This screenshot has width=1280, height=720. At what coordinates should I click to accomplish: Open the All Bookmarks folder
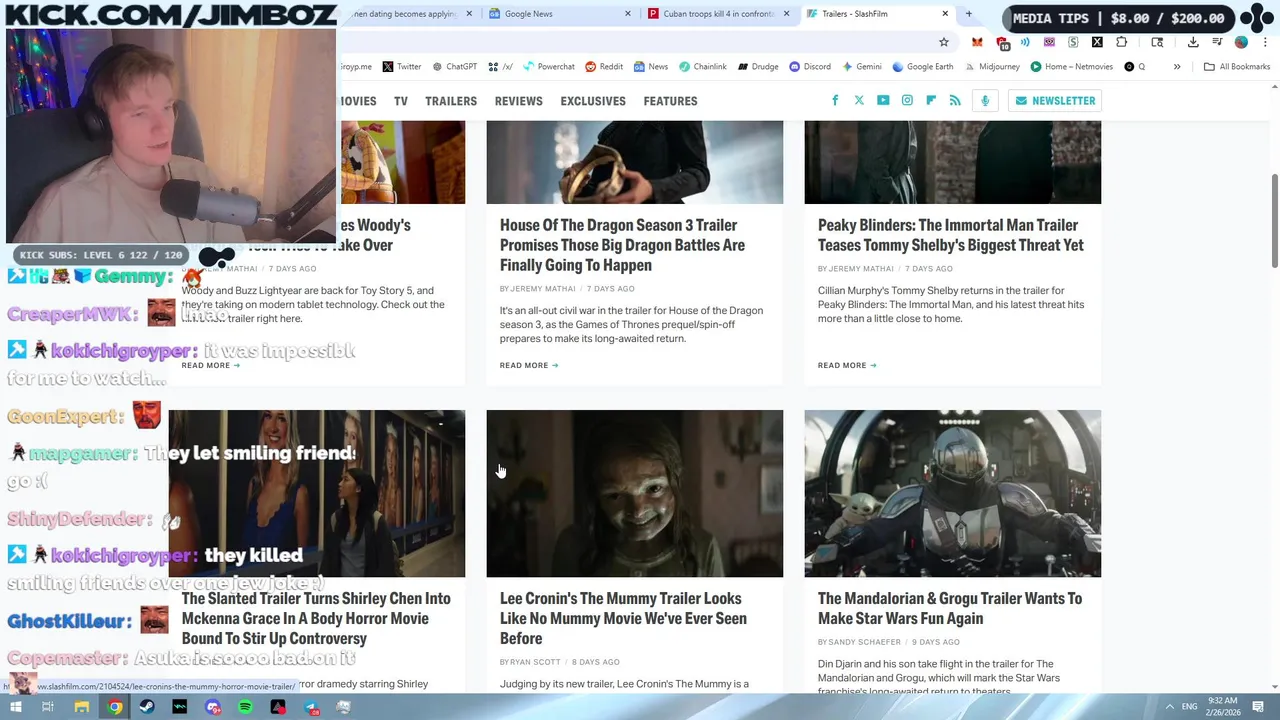click(1237, 67)
